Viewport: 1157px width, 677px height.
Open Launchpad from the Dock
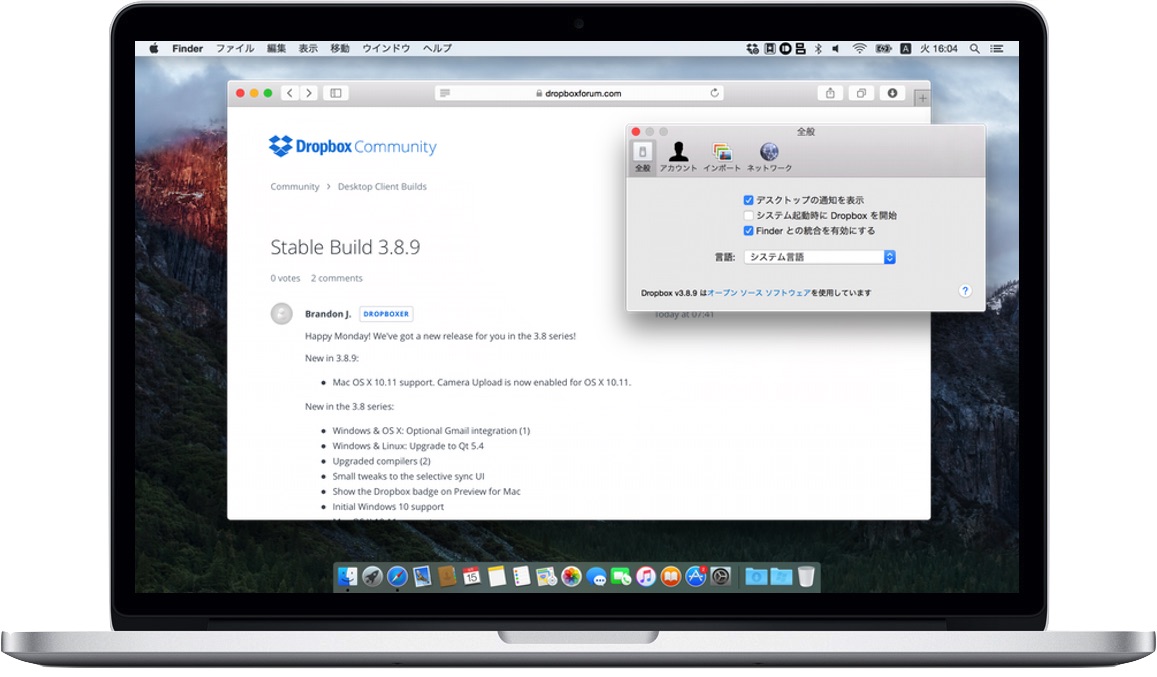coord(372,577)
